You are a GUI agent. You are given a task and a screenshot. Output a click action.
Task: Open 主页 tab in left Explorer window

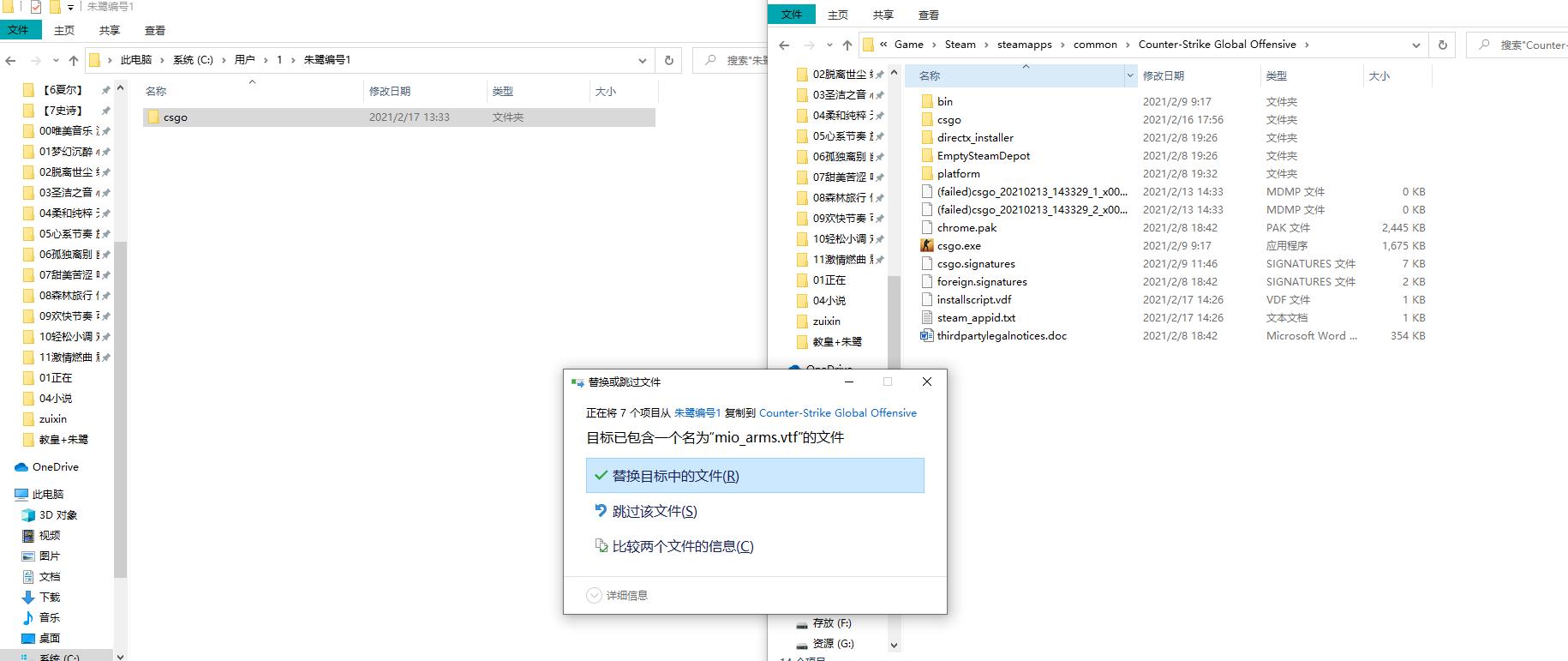(x=64, y=30)
